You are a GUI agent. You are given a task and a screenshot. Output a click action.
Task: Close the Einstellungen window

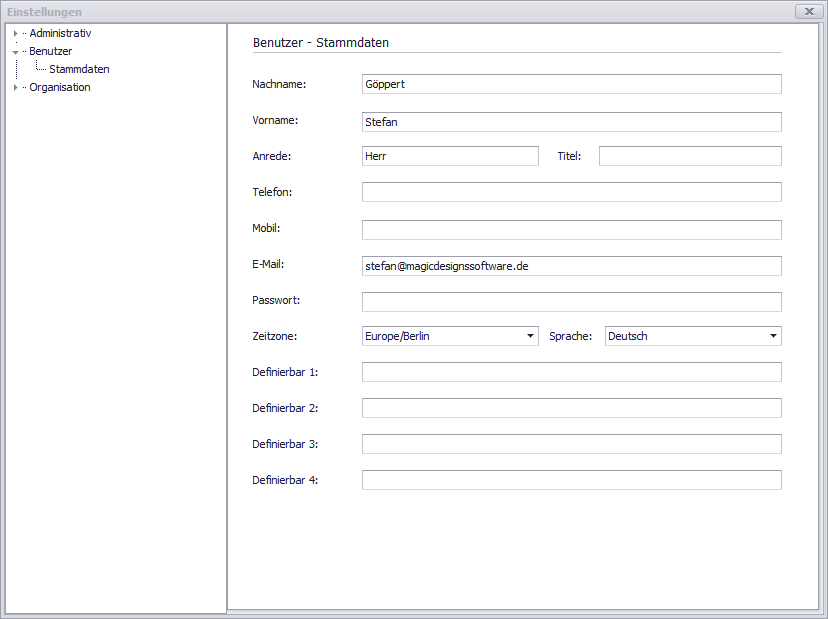coord(808,11)
